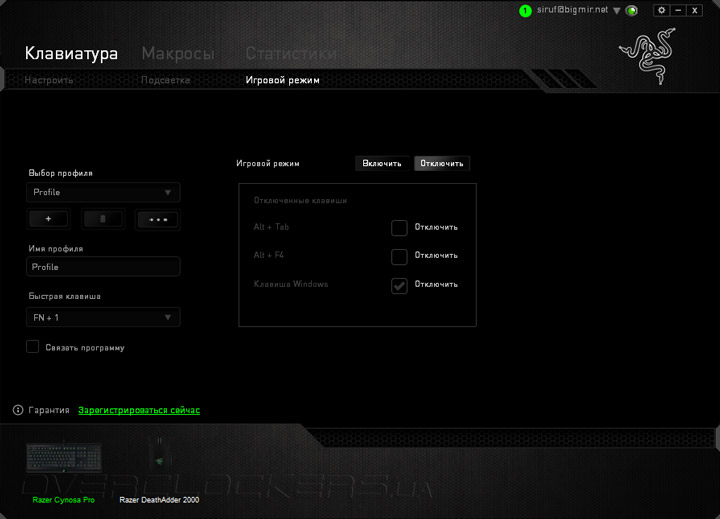Open more profile options ellipsis button
Screen dimensions: 720x519
[x=158, y=220]
